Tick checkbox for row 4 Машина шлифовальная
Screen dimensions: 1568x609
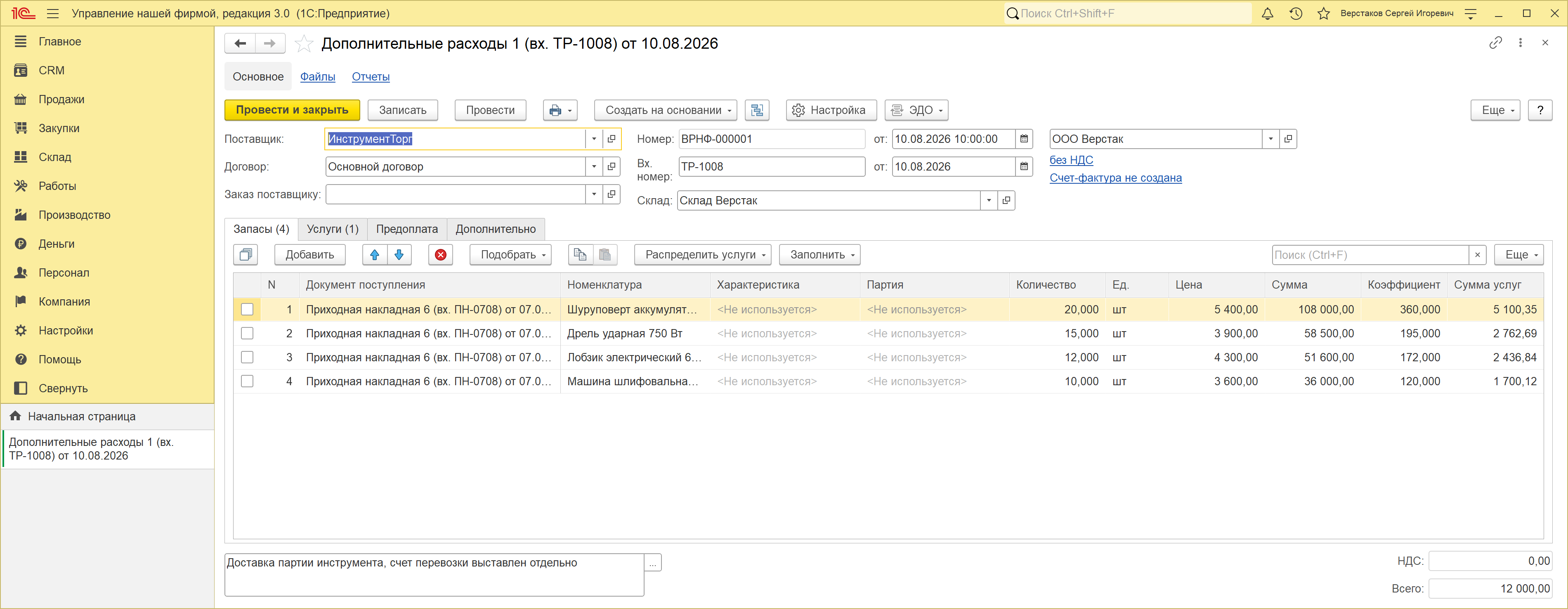pyautogui.click(x=247, y=381)
